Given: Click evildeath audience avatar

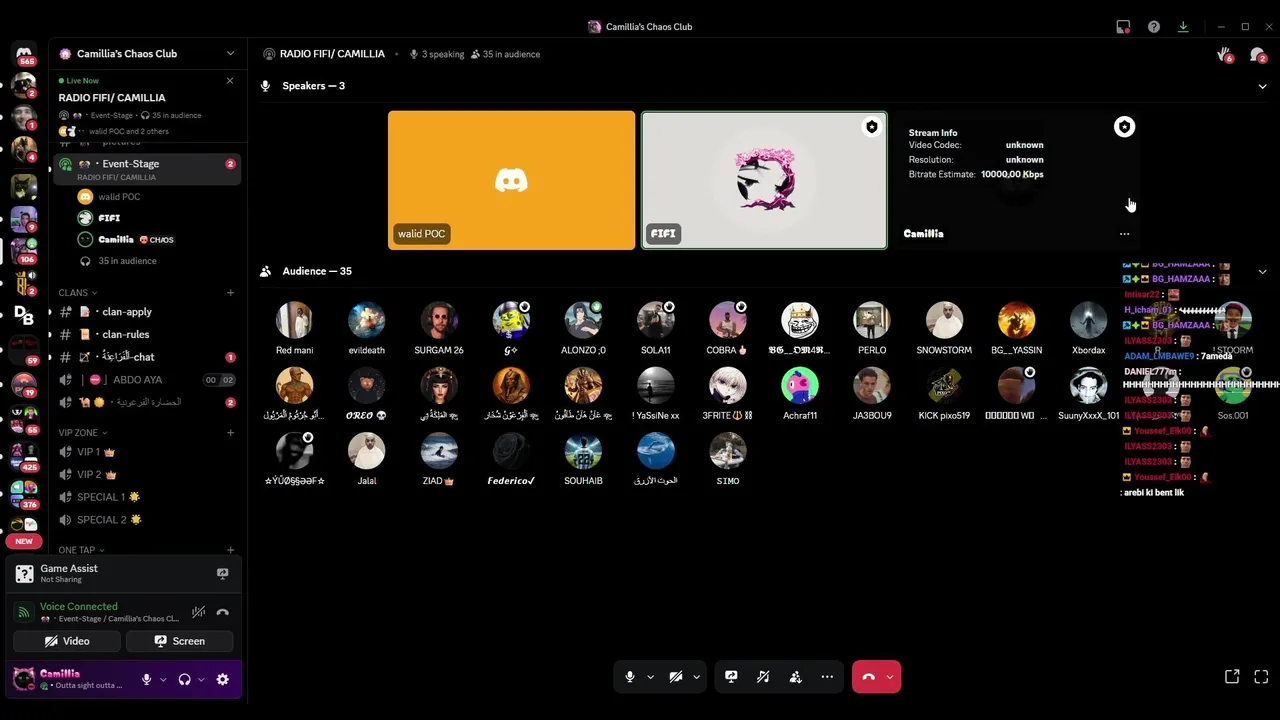Looking at the screenshot, I should click(x=367, y=321).
